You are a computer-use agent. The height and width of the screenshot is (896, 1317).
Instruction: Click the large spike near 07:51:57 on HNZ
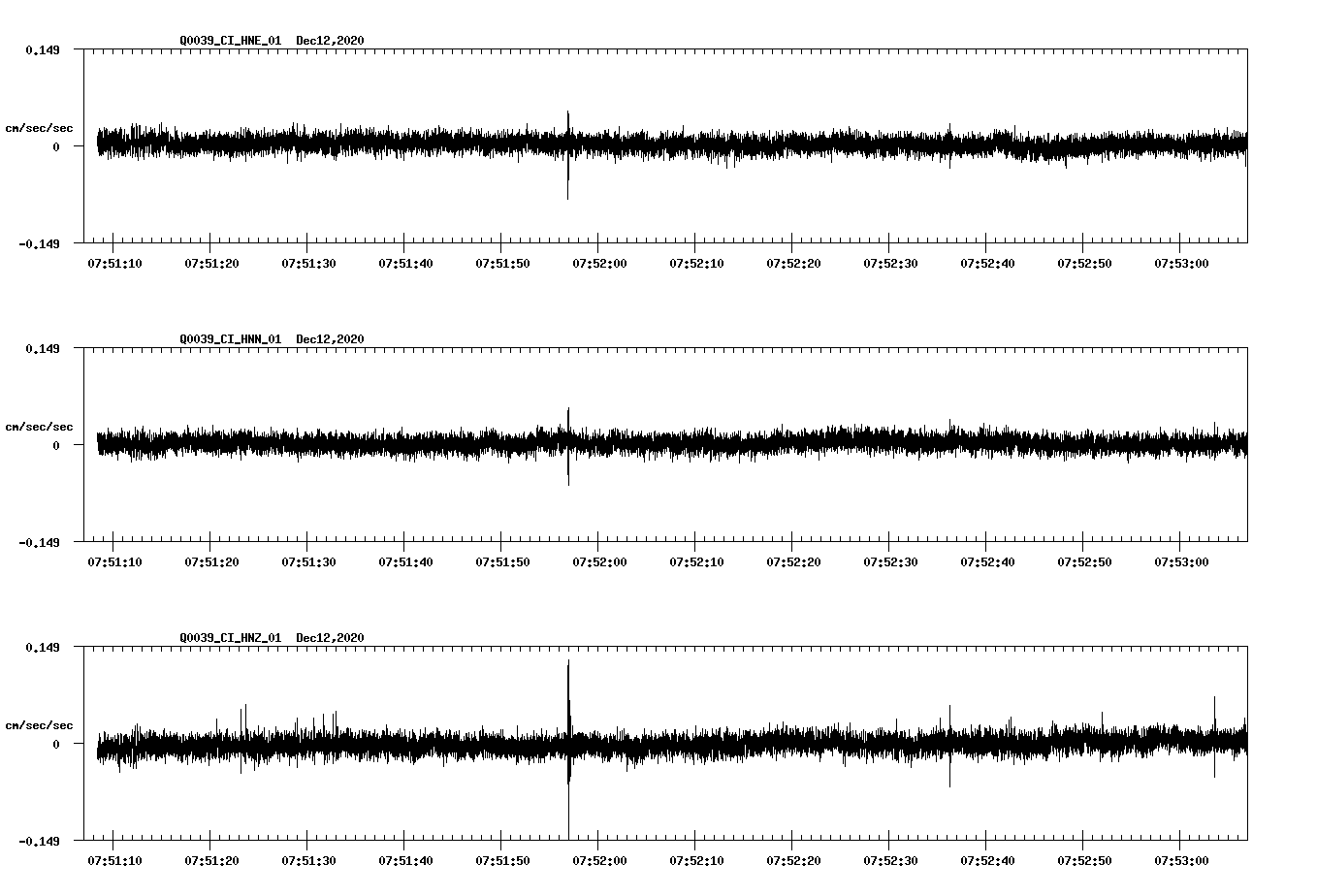tap(569, 718)
